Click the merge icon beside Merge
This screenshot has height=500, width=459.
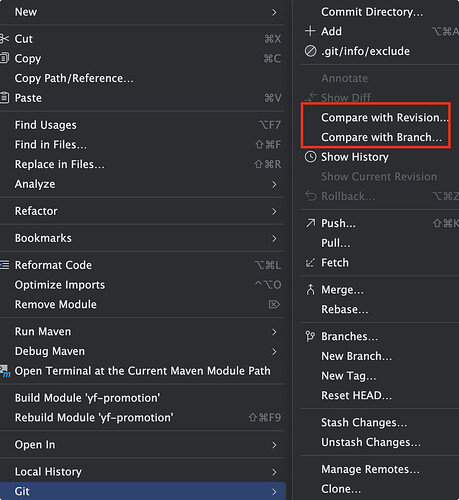(x=310, y=290)
